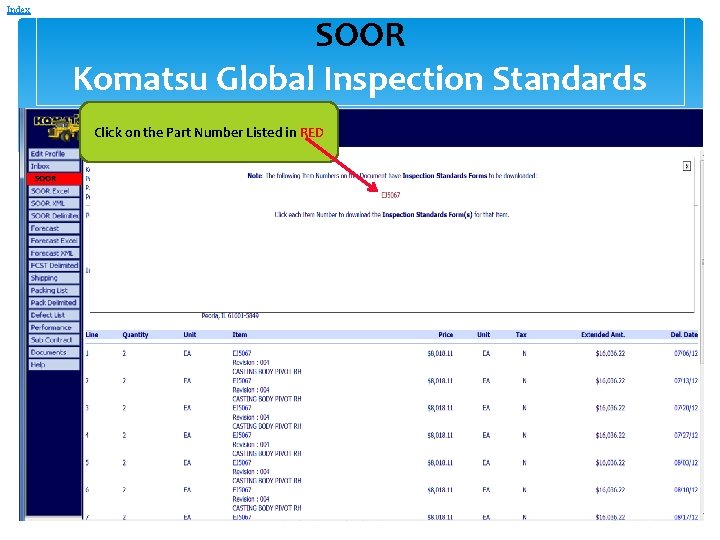720x540 pixels.
Task: Click the Item column header
Action: point(240,335)
